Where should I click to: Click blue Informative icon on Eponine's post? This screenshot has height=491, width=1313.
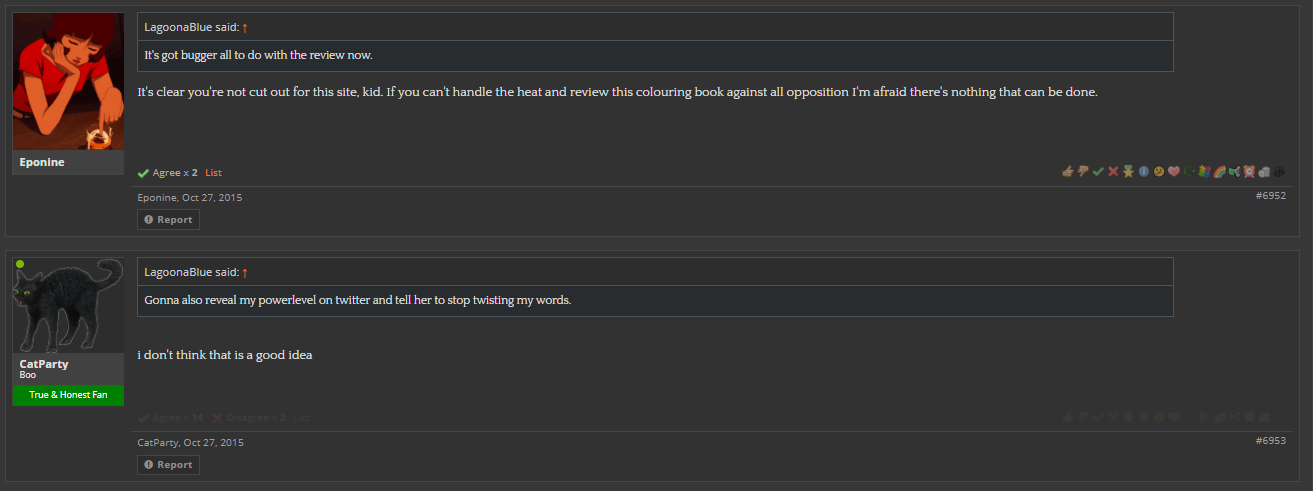(x=1144, y=171)
